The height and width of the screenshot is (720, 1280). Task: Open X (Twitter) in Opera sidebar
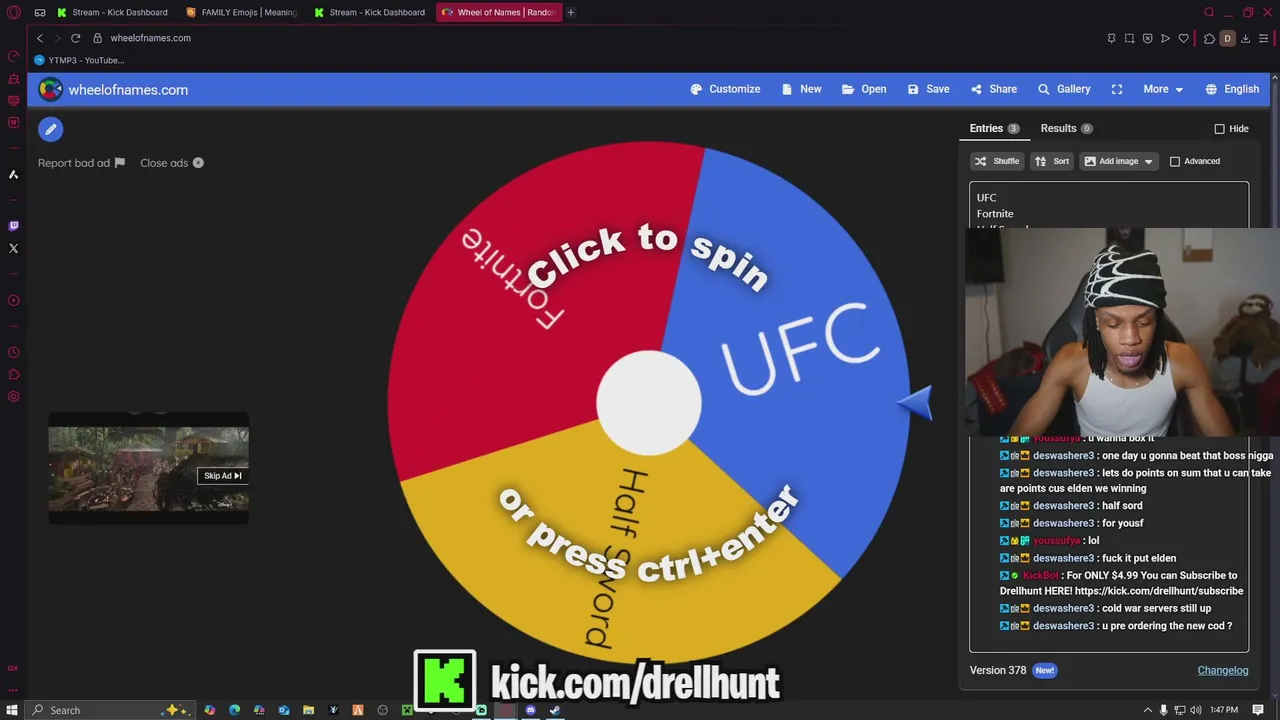[x=13, y=248]
